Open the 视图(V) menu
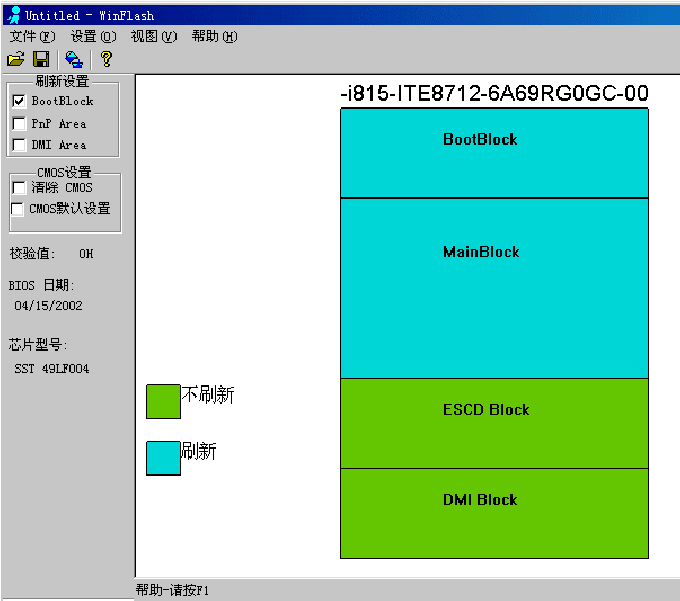Image resolution: width=680 pixels, height=601 pixels. [154, 36]
